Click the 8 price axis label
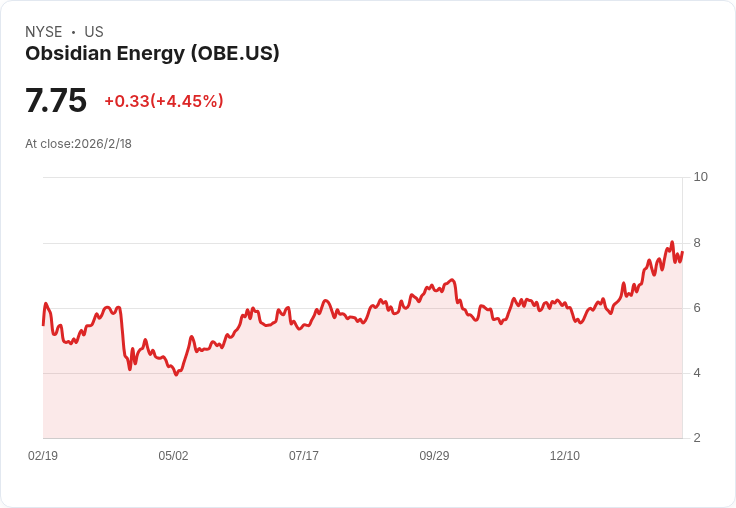 click(x=697, y=243)
